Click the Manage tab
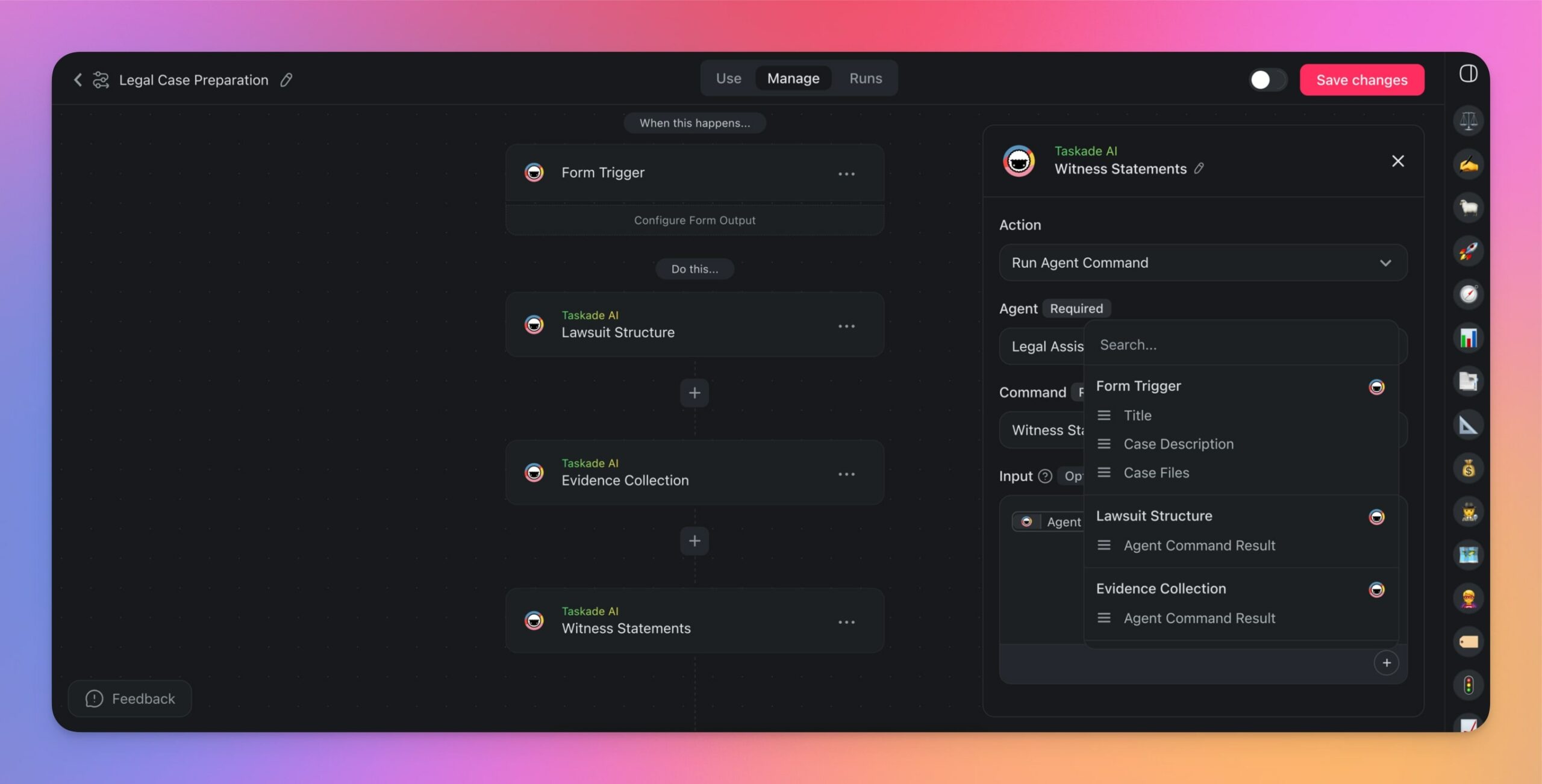This screenshot has width=1542, height=784. pyautogui.click(x=793, y=79)
